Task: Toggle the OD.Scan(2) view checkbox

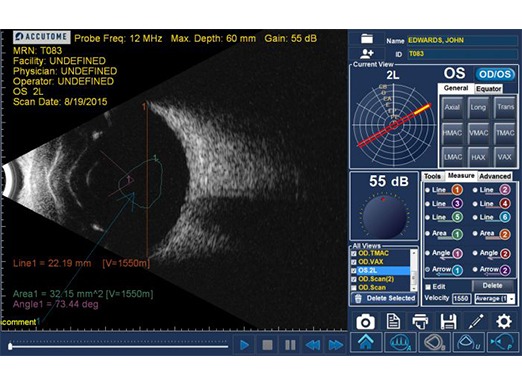Action: [x=354, y=279]
